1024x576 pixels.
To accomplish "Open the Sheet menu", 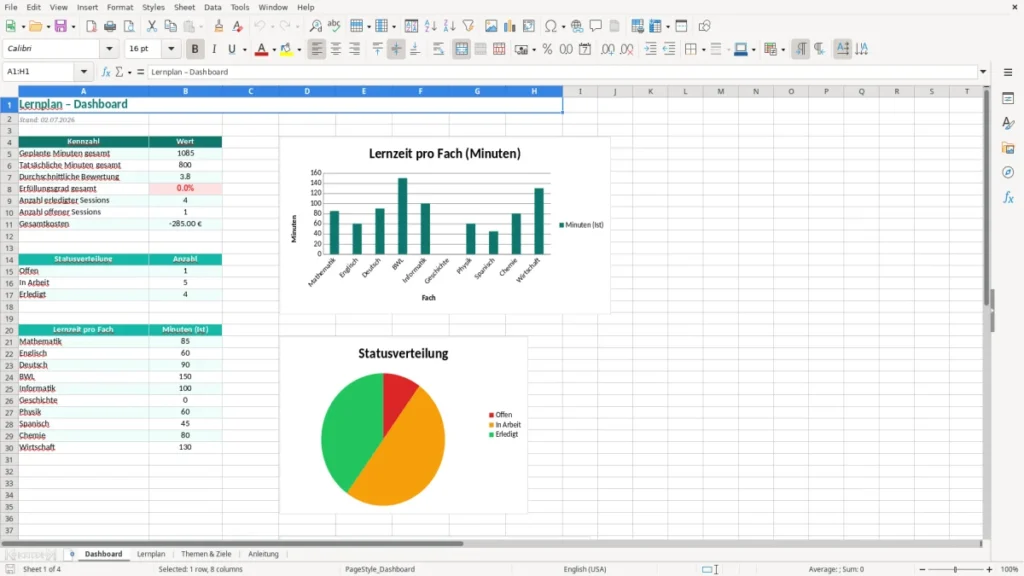I will click(184, 7).
